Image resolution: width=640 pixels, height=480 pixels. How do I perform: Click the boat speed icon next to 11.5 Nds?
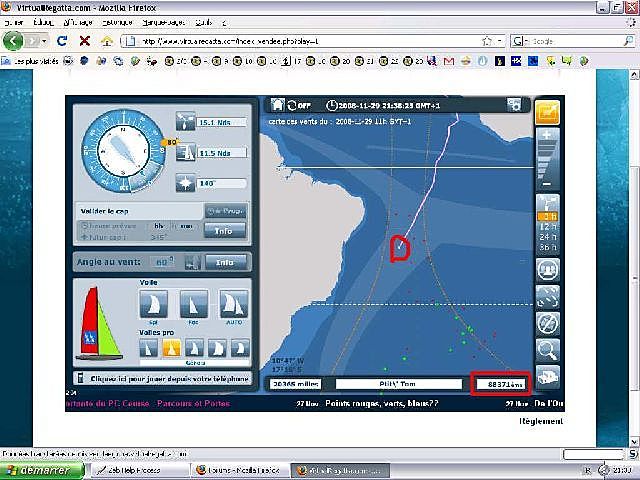(x=185, y=152)
